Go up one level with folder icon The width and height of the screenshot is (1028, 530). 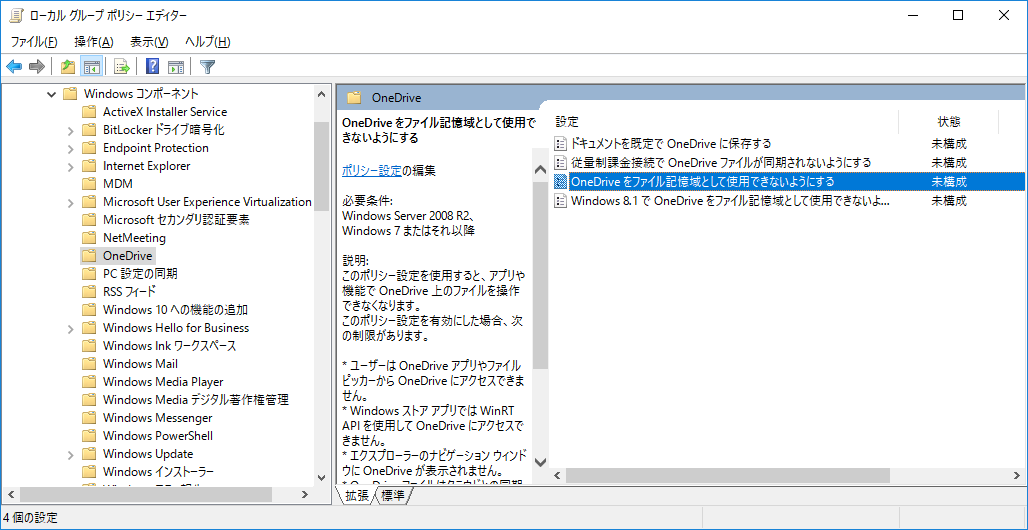[68, 66]
